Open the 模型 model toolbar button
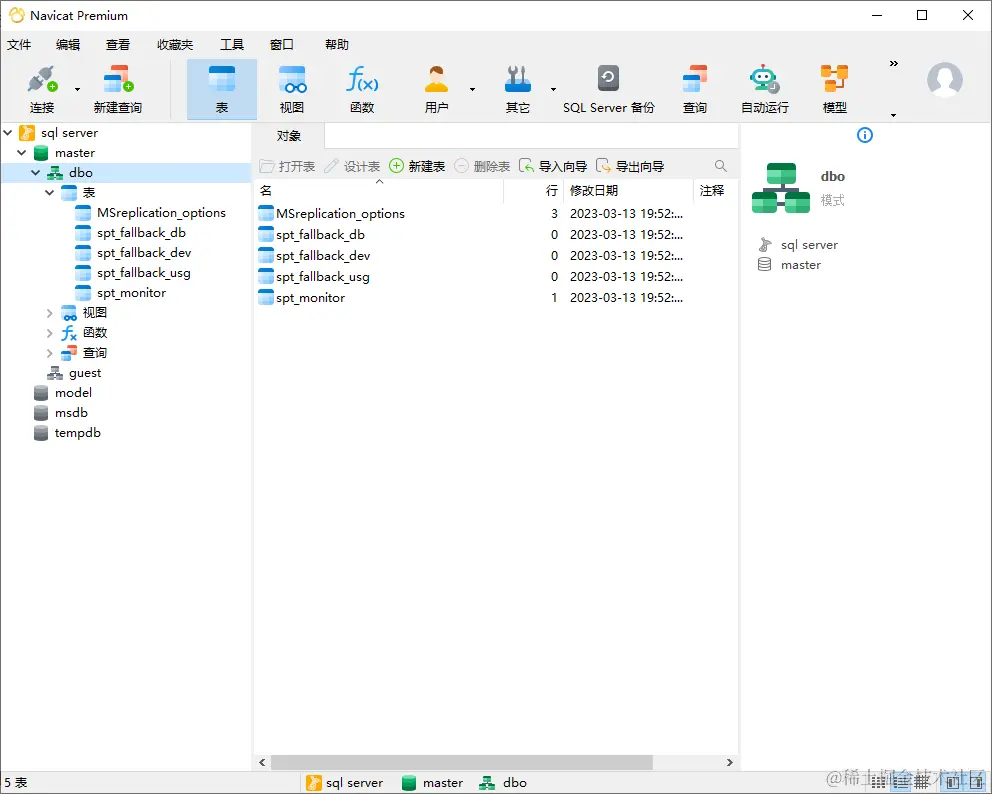Viewport: 992px width, 794px height. click(834, 89)
